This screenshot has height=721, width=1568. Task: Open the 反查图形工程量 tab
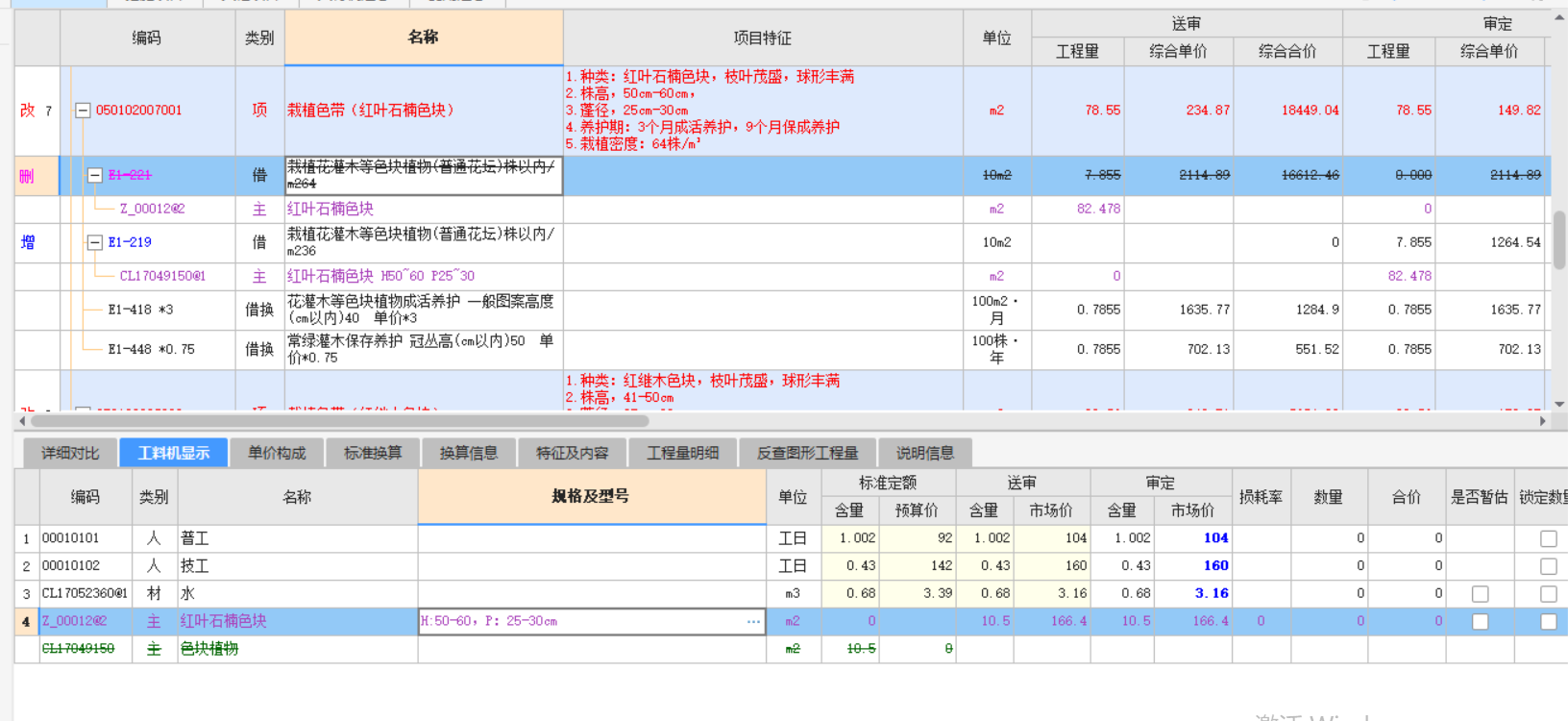[x=808, y=453]
